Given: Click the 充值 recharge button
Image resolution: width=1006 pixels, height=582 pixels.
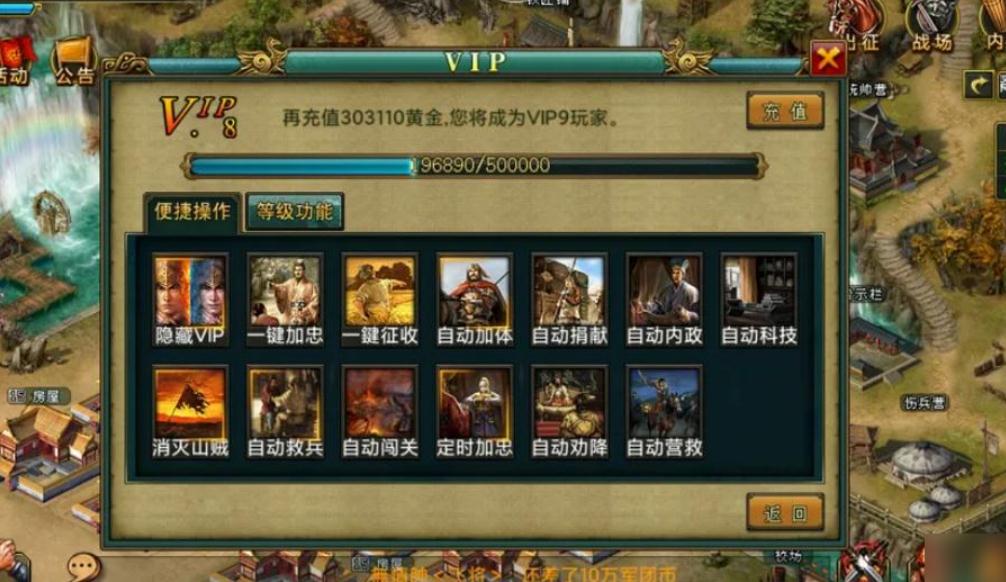Looking at the screenshot, I should [x=785, y=110].
